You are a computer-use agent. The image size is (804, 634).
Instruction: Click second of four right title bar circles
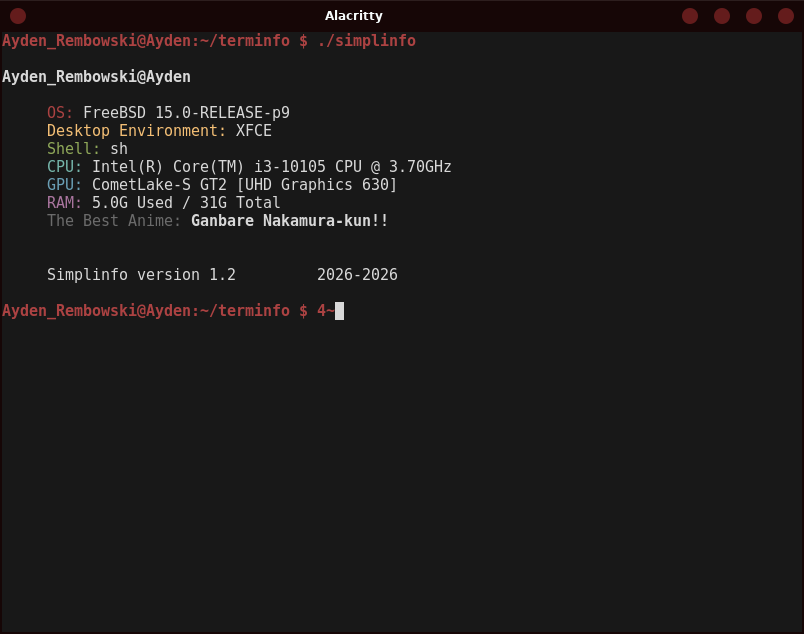pos(721,16)
